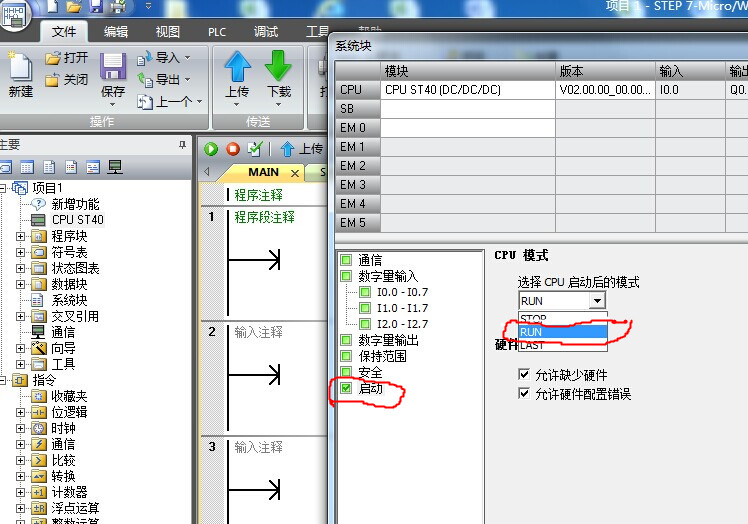The width and height of the screenshot is (748, 524).
Task: Click the Open (打开) folder icon
Action: coord(53,58)
